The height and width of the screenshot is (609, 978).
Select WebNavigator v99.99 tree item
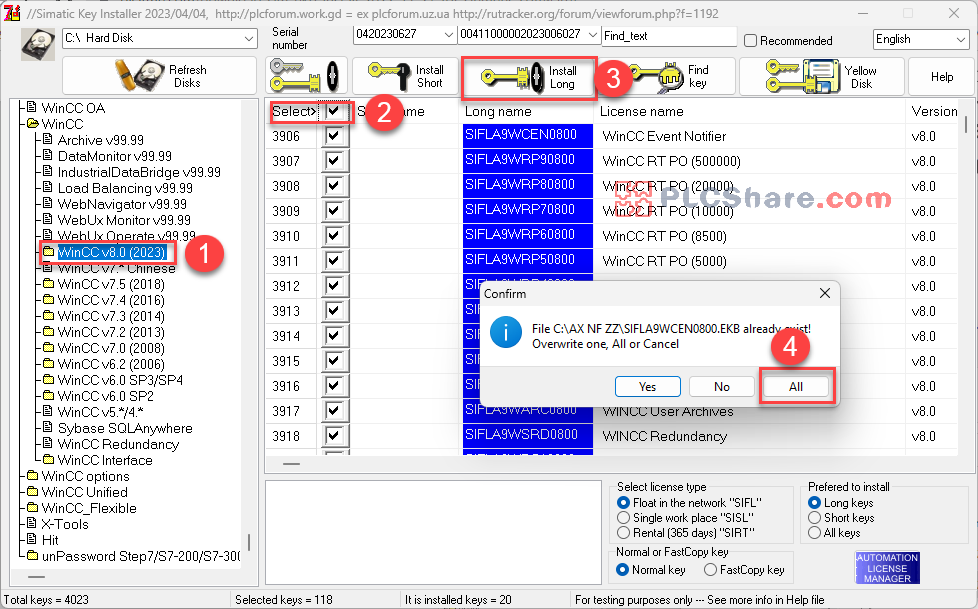[122, 204]
